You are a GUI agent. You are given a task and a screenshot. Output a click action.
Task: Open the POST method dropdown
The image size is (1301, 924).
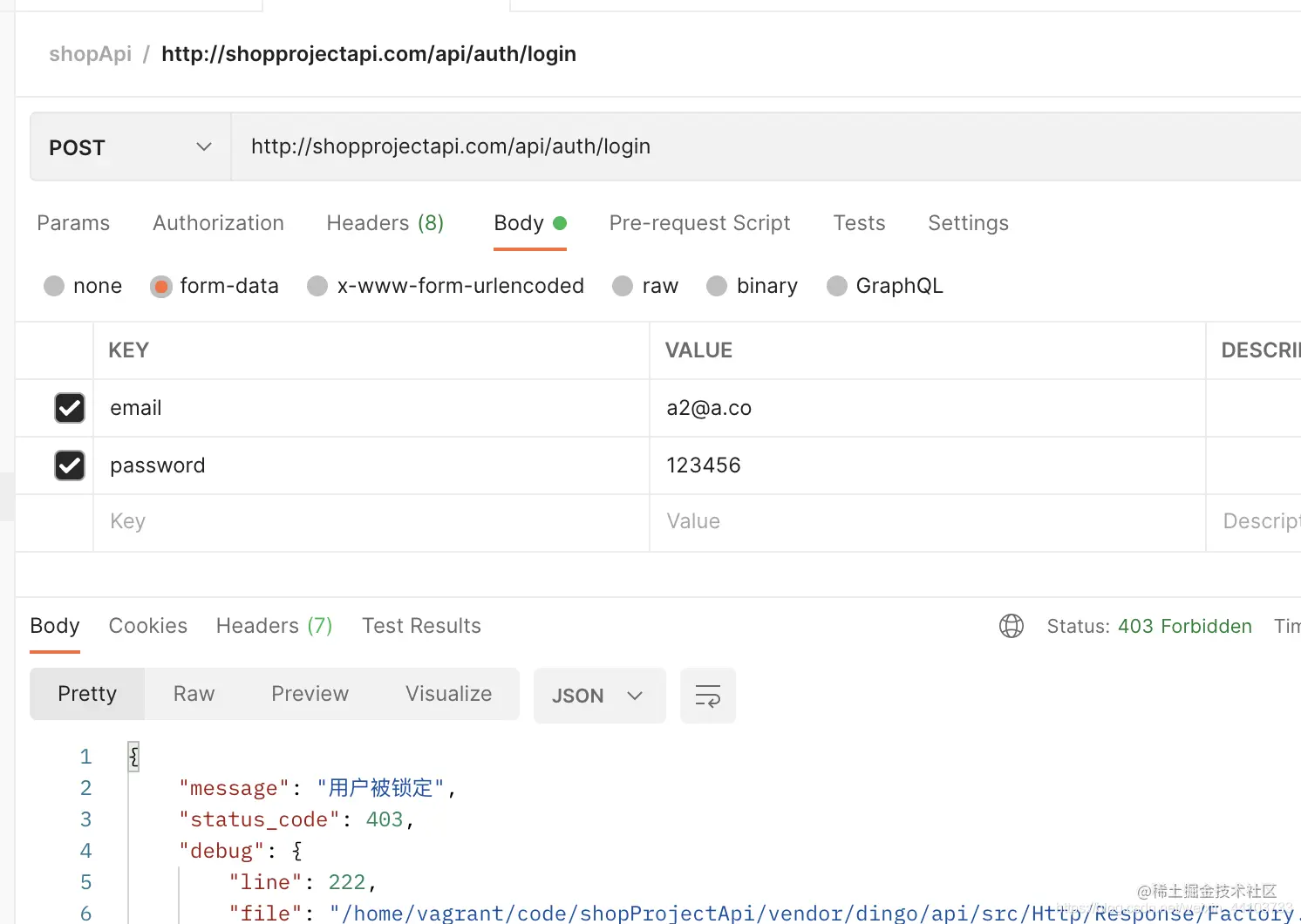coord(131,147)
